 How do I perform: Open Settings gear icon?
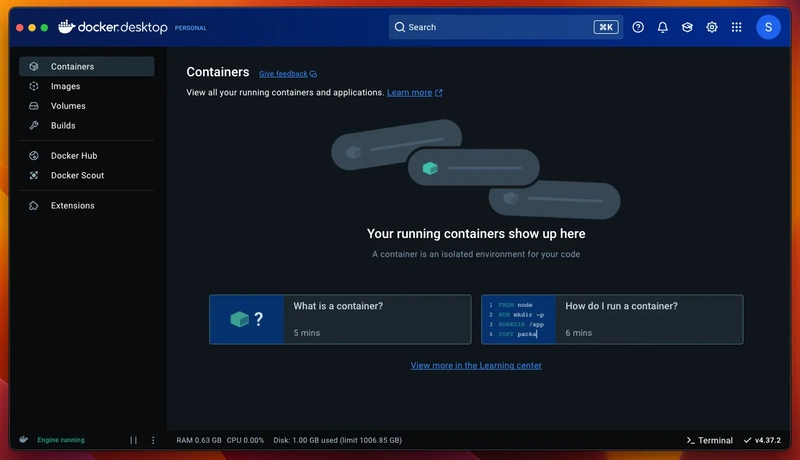pos(712,27)
